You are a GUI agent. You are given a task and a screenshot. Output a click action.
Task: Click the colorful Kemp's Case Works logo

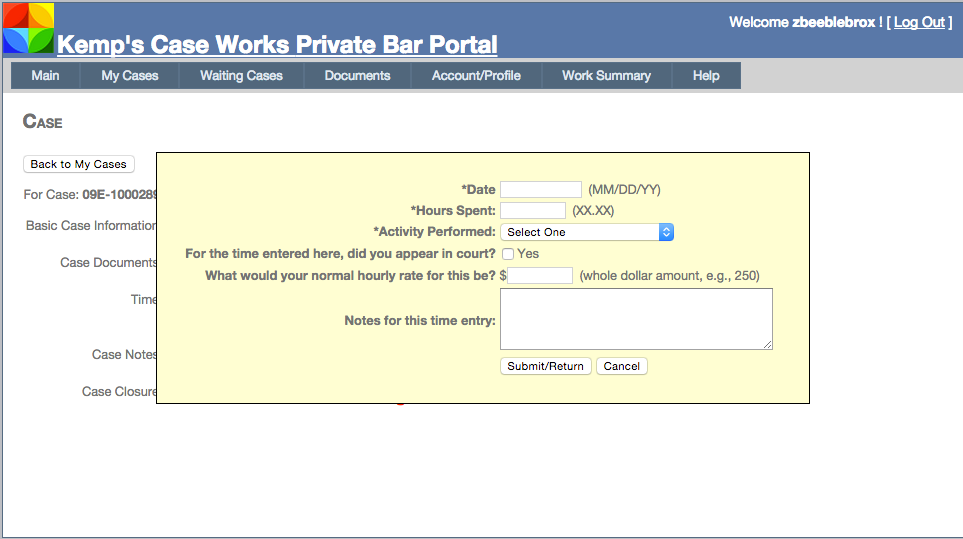coord(28,28)
